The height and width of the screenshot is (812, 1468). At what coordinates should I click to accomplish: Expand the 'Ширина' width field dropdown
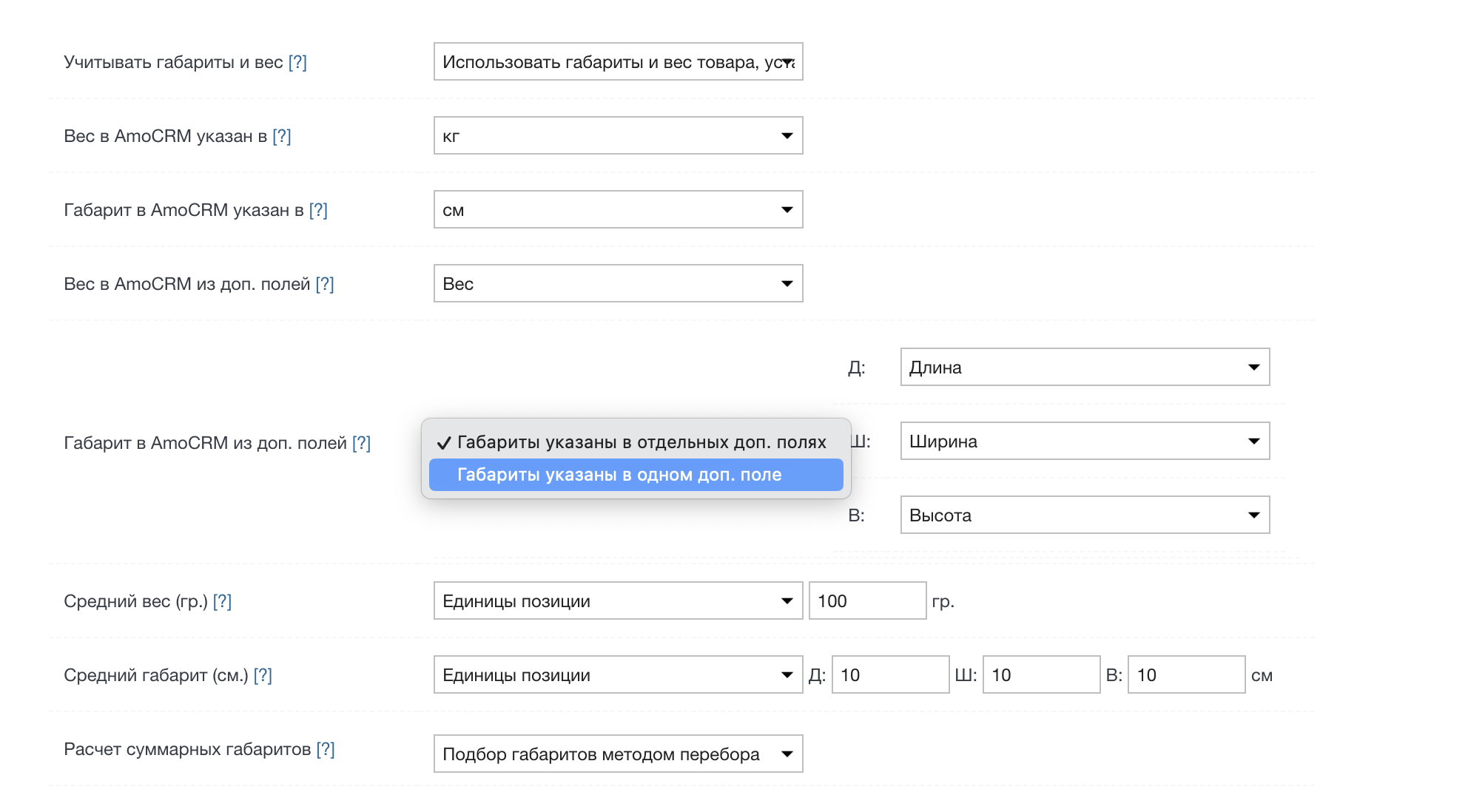(1084, 441)
